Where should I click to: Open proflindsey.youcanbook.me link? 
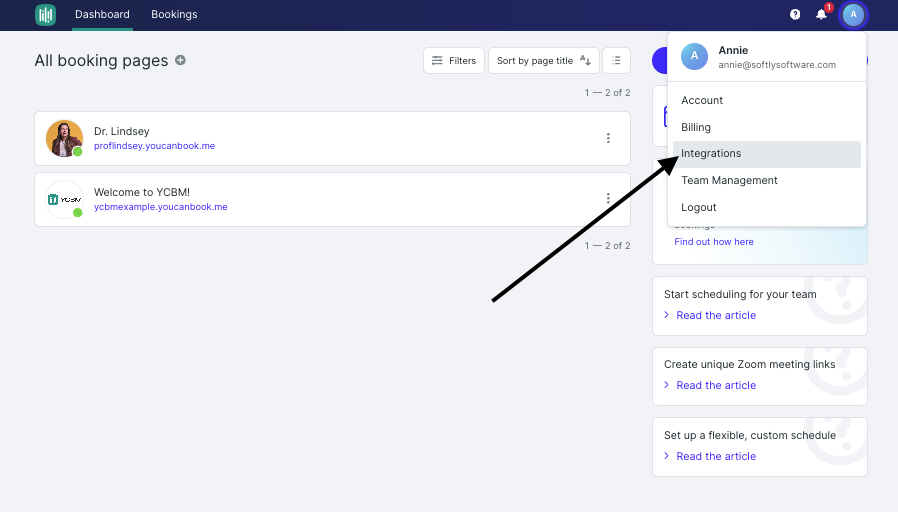155,145
